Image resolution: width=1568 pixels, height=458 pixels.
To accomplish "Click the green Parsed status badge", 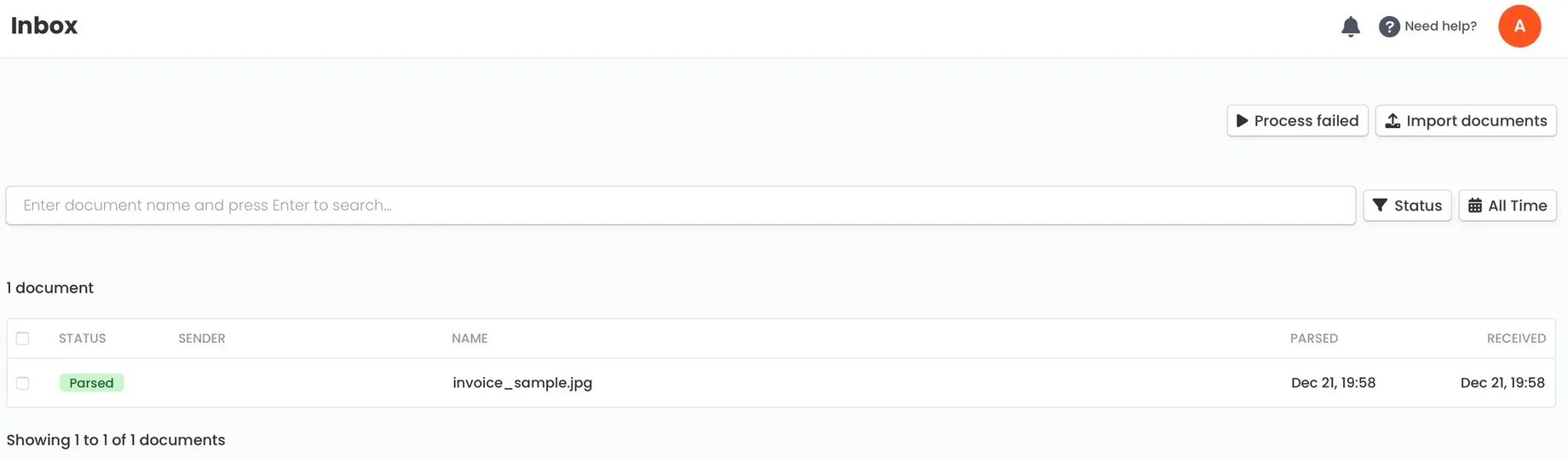I will pyautogui.click(x=91, y=383).
